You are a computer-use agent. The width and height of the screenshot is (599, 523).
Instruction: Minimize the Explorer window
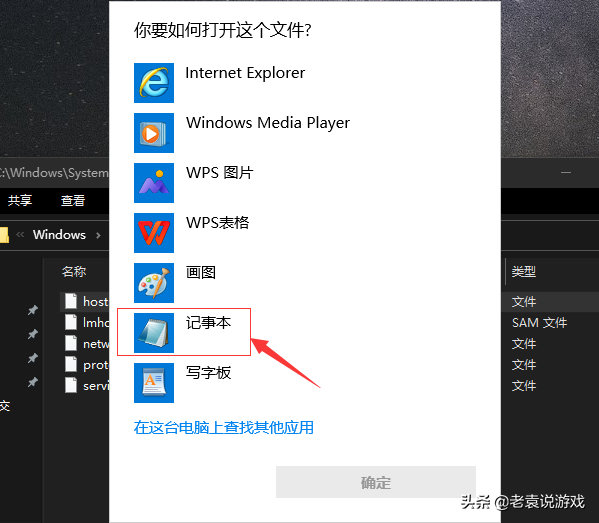[x=566, y=173]
